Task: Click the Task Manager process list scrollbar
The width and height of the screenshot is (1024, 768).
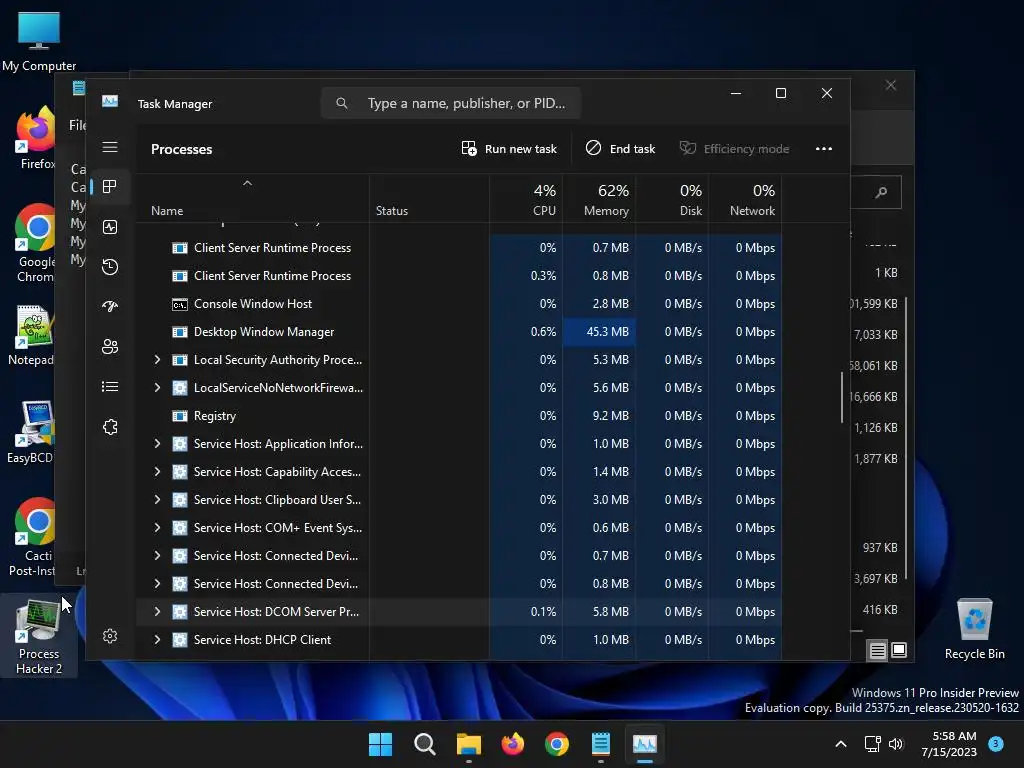Action: [x=841, y=397]
